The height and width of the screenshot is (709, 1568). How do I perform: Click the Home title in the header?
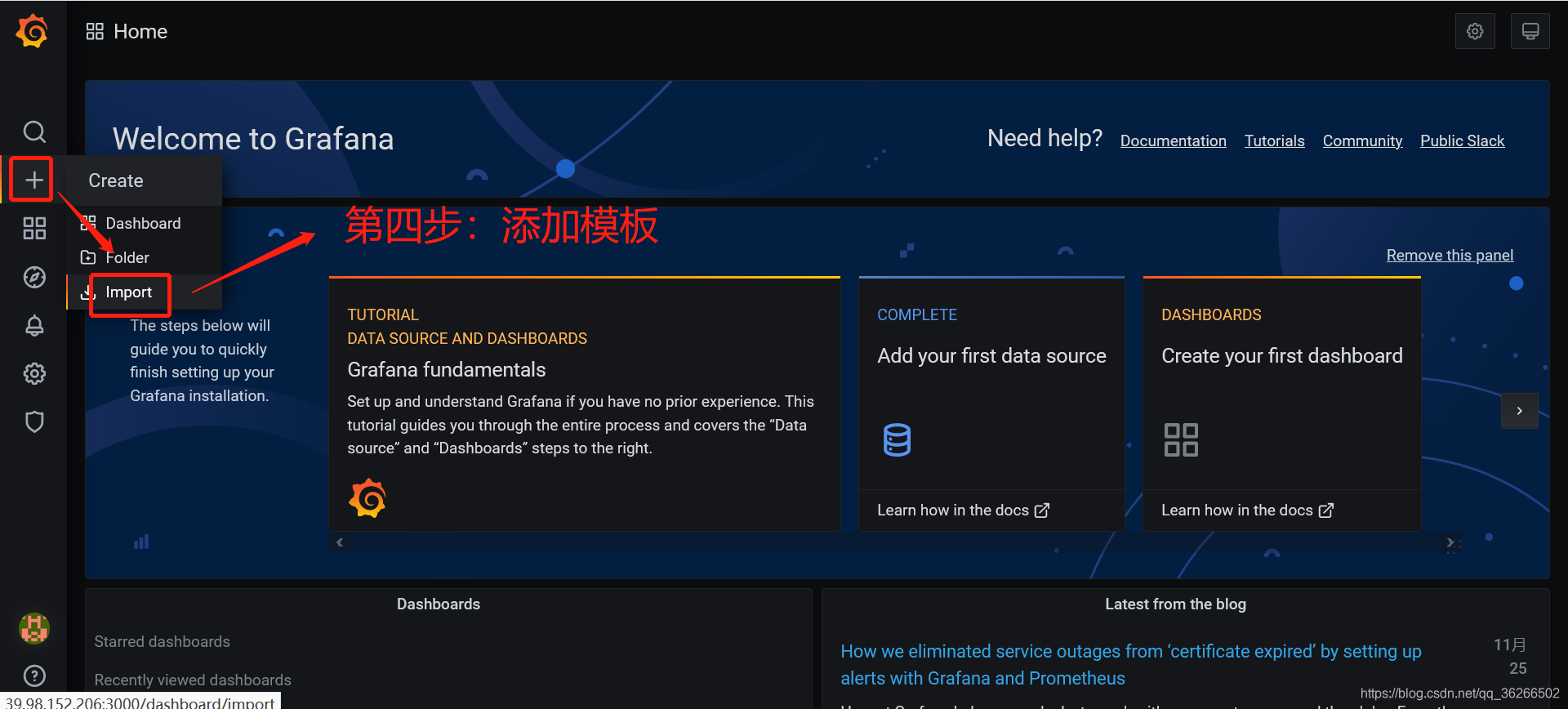point(140,31)
